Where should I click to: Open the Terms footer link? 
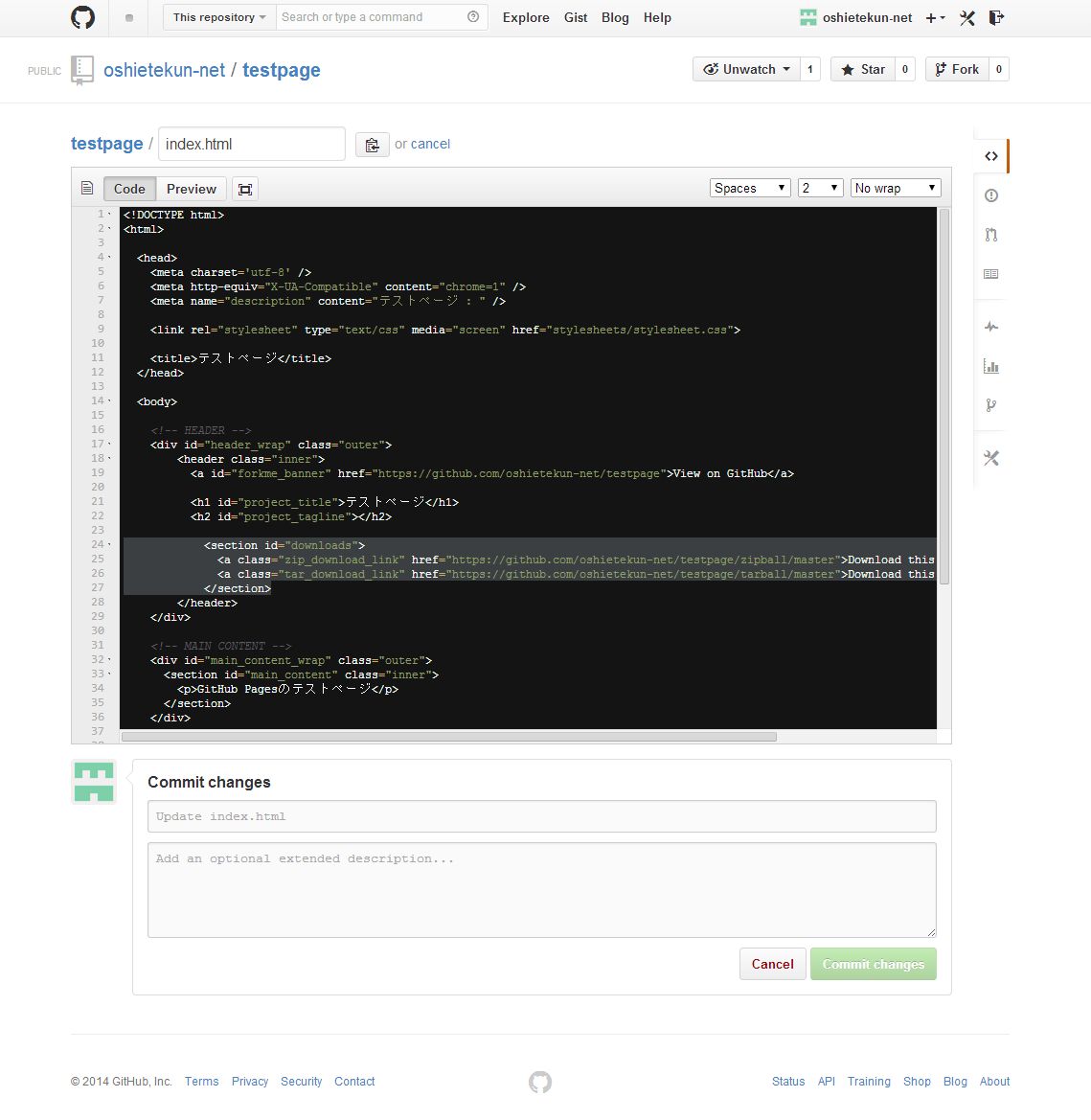(x=202, y=1082)
